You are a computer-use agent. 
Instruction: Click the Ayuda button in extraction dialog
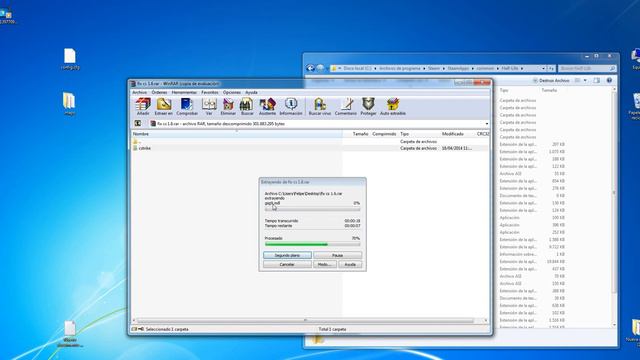[x=350, y=264]
